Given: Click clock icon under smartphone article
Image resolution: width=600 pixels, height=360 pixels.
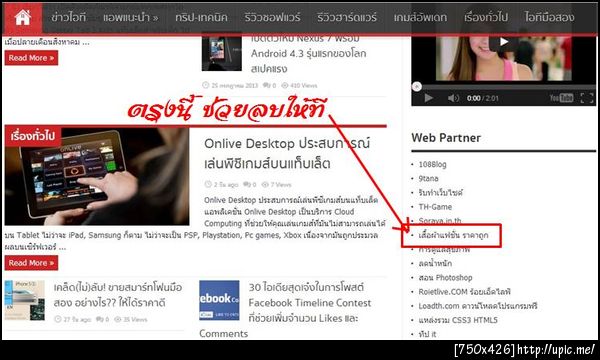Looking at the screenshot, I should [58, 319].
